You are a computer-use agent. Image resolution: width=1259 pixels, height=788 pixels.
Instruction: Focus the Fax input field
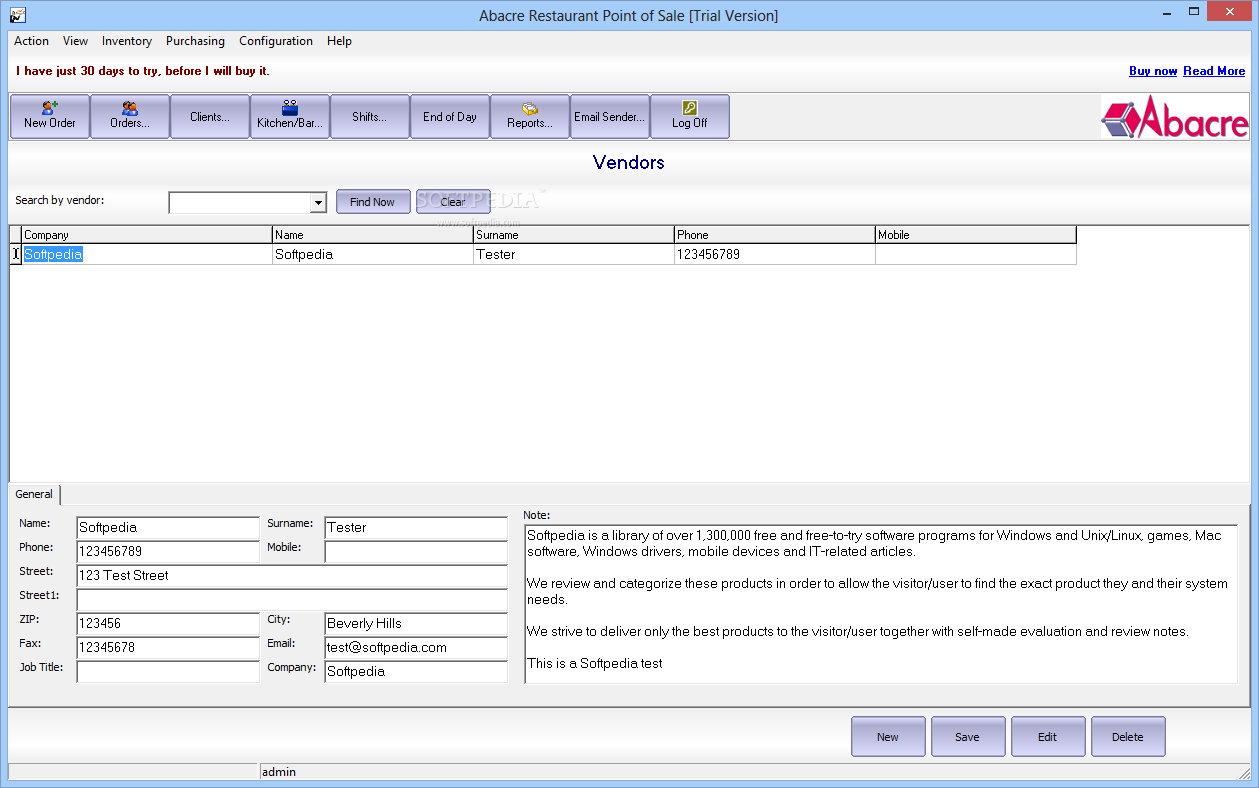click(168, 647)
